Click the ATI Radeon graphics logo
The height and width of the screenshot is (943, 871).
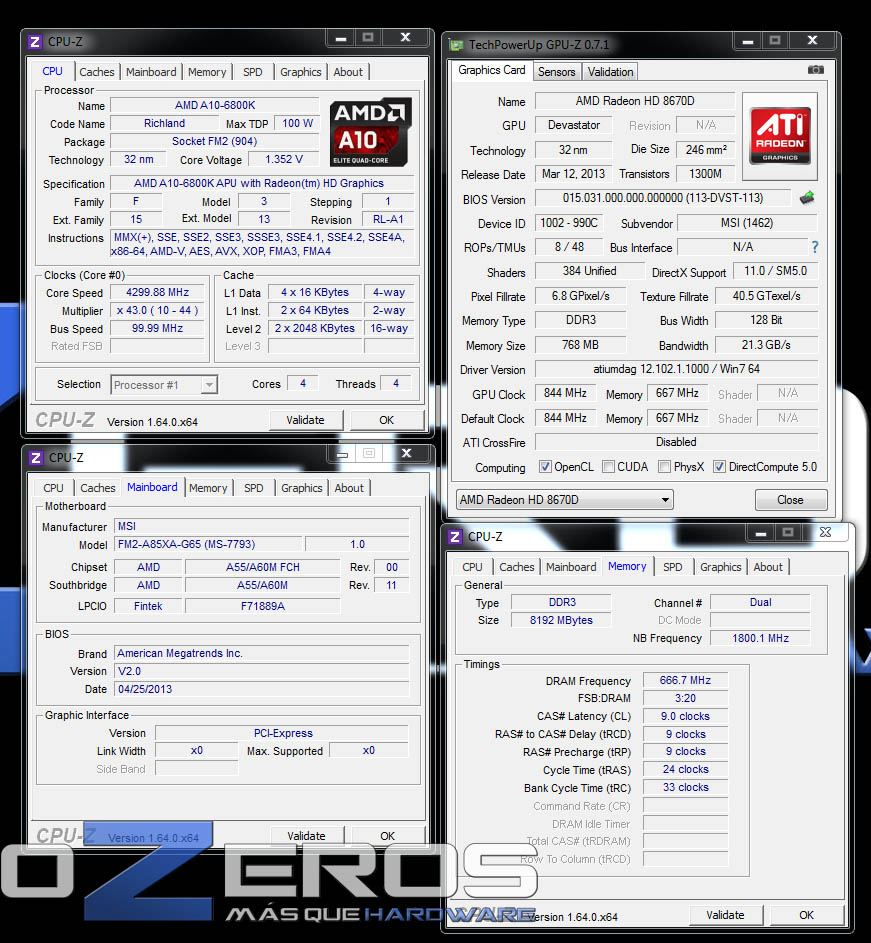[780, 136]
